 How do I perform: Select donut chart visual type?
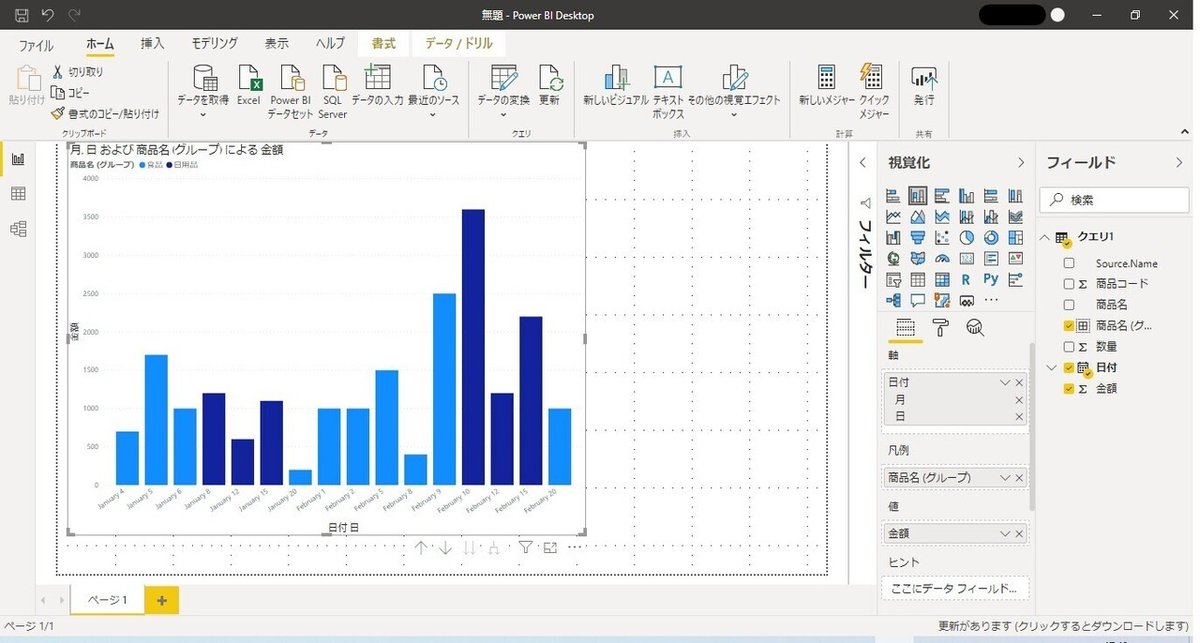coord(991,238)
